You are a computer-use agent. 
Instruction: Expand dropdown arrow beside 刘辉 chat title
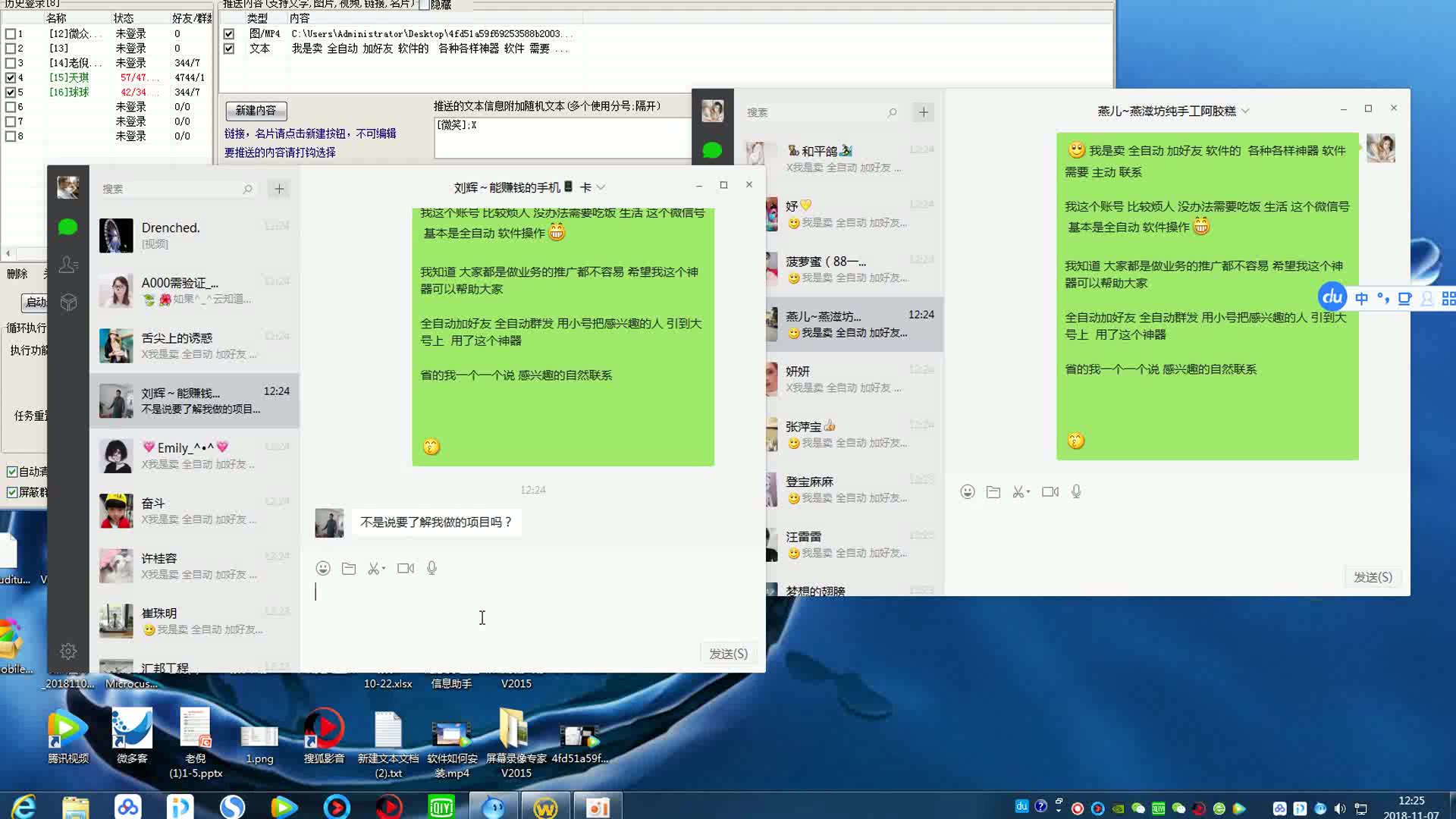pos(601,187)
